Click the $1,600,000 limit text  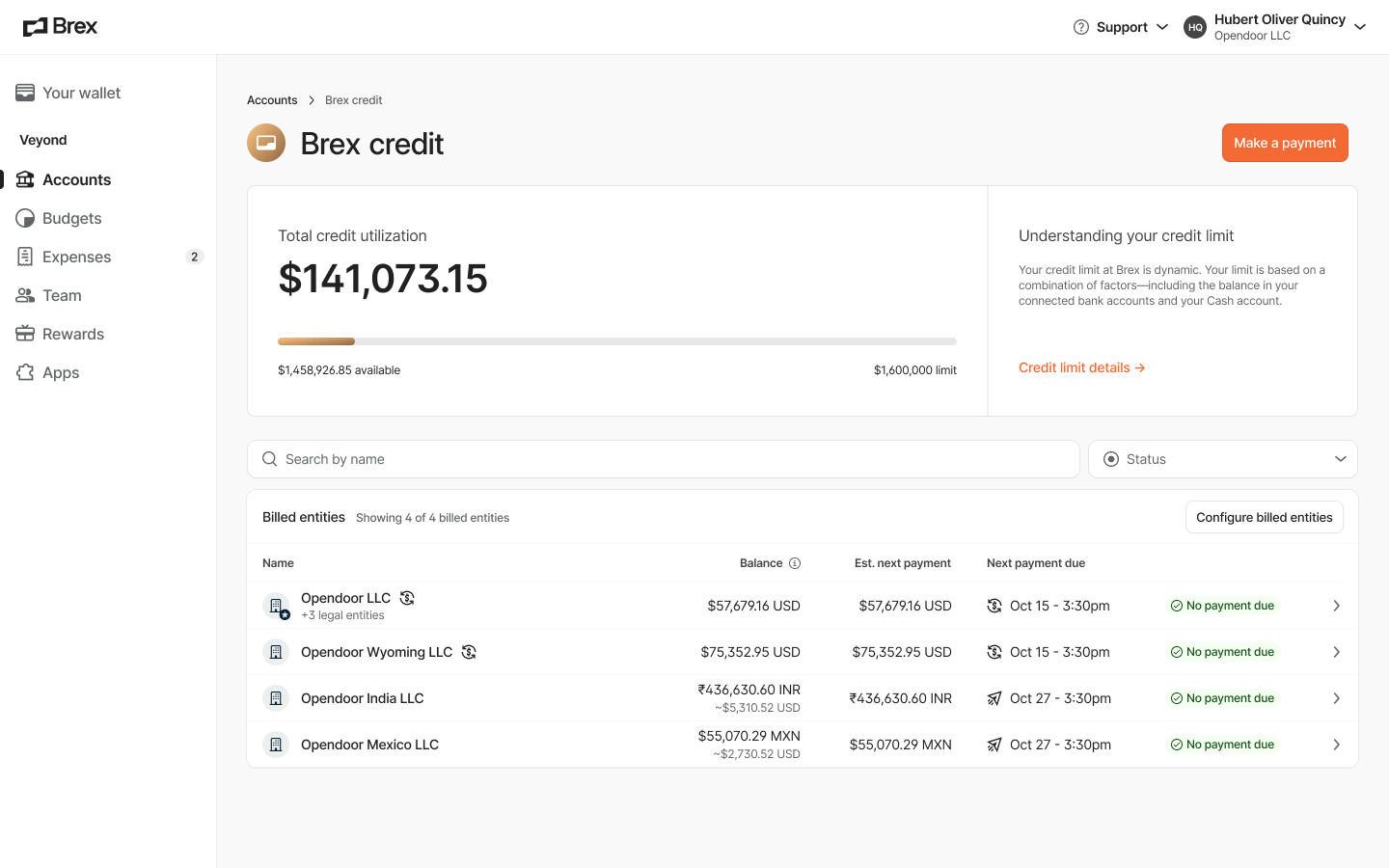915,370
